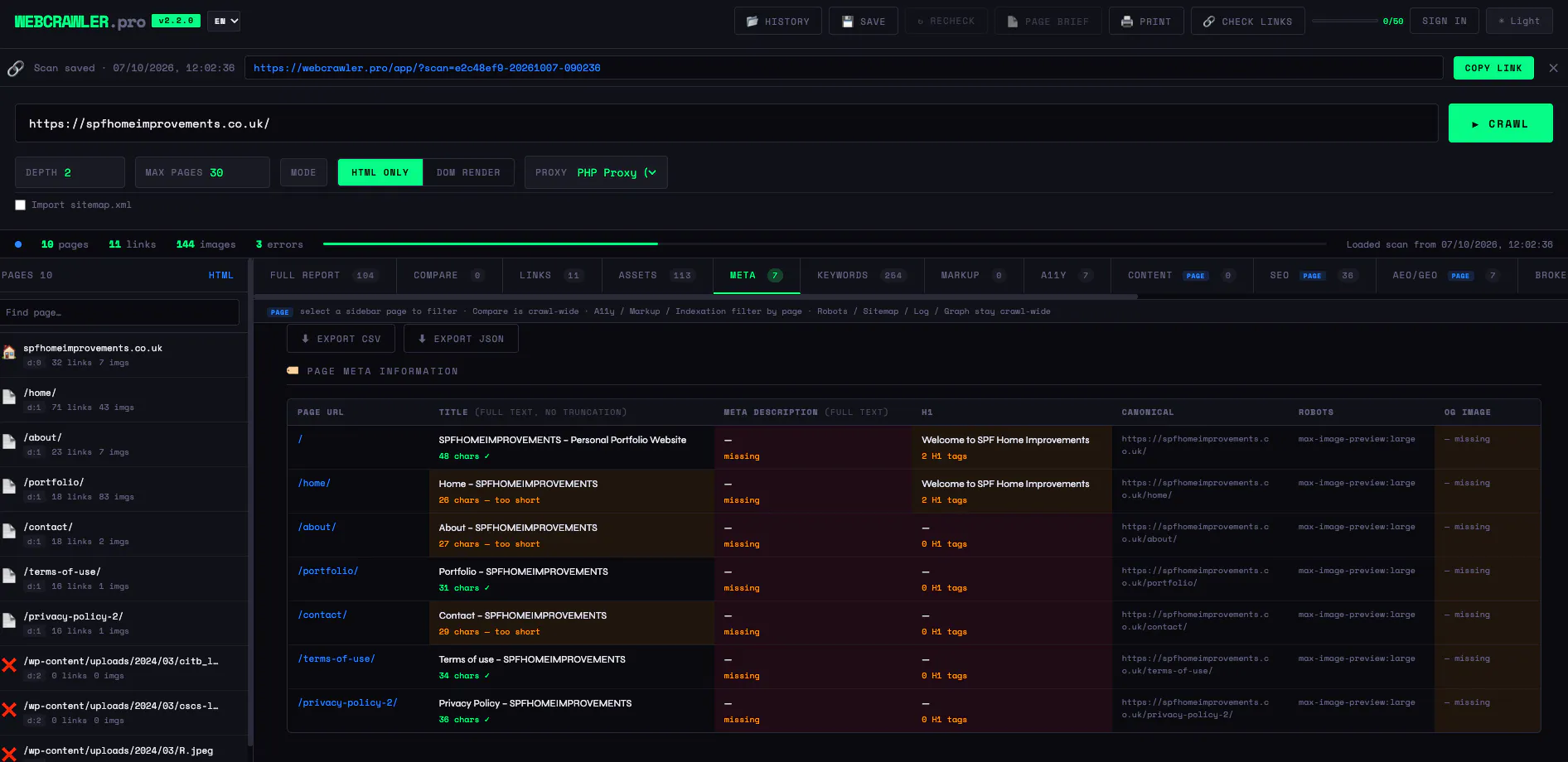Click red X error icon for cscs upload

click(x=9, y=710)
